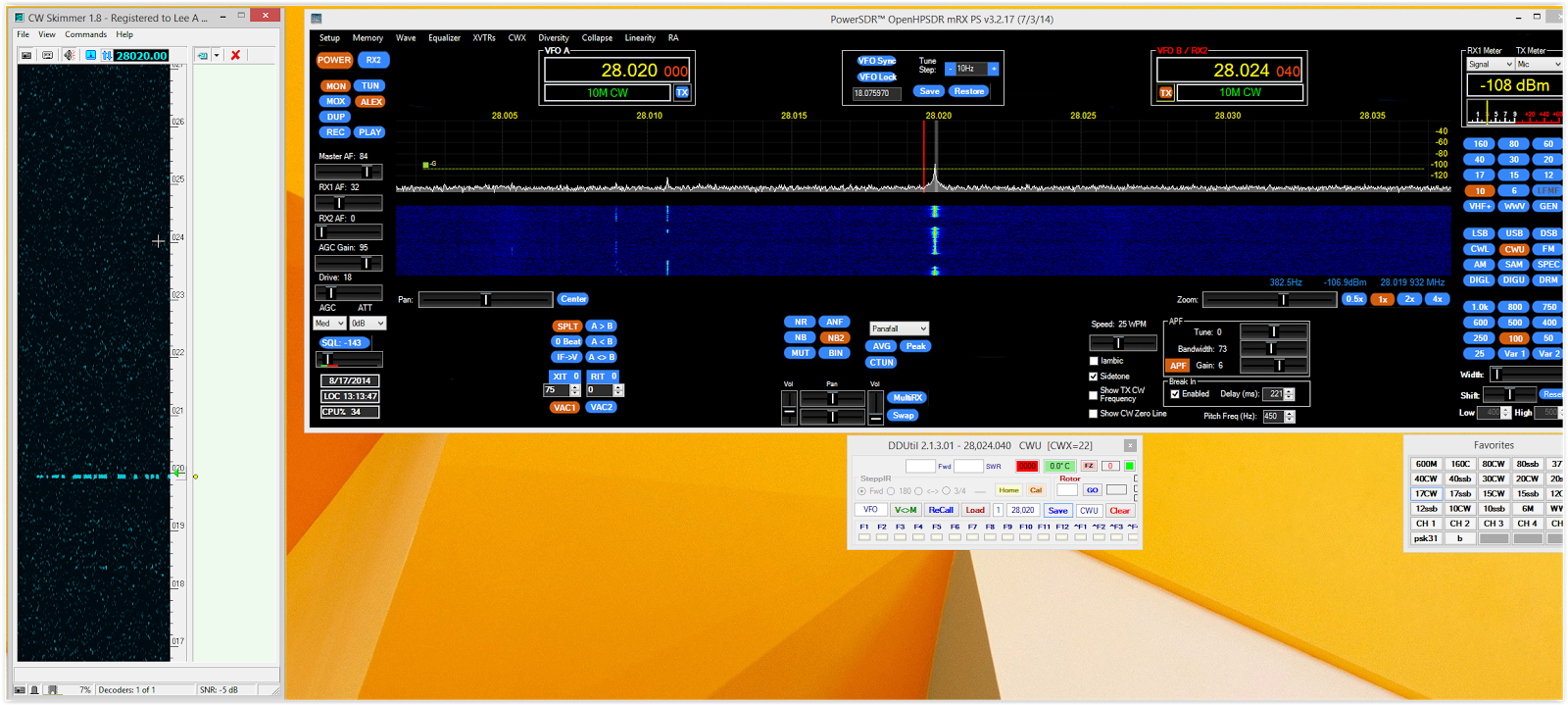This screenshot has width=1568, height=705.
Task: Check Show TX CW Frequency checkbox
Action: pos(1094,394)
